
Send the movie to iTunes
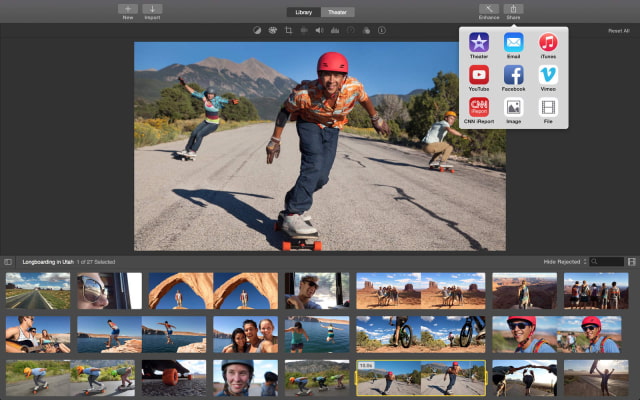click(x=548, y=42)
